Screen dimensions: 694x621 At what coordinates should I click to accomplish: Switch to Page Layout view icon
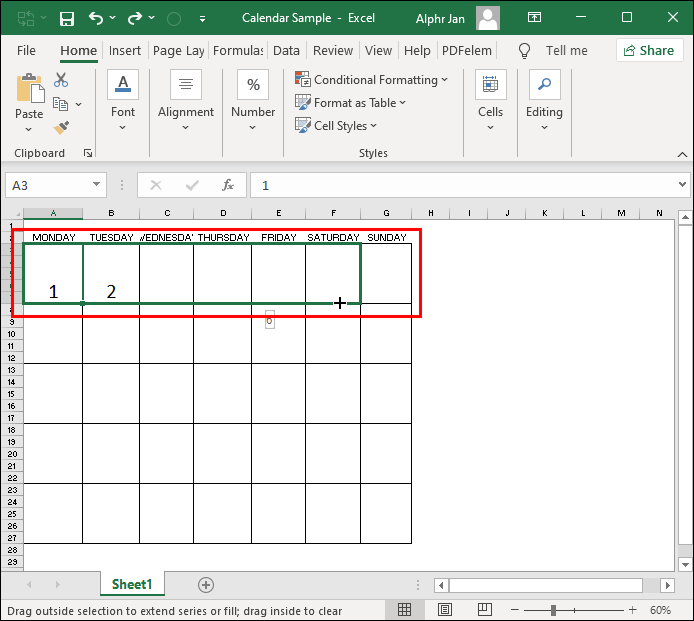click(x=445, y=610)
